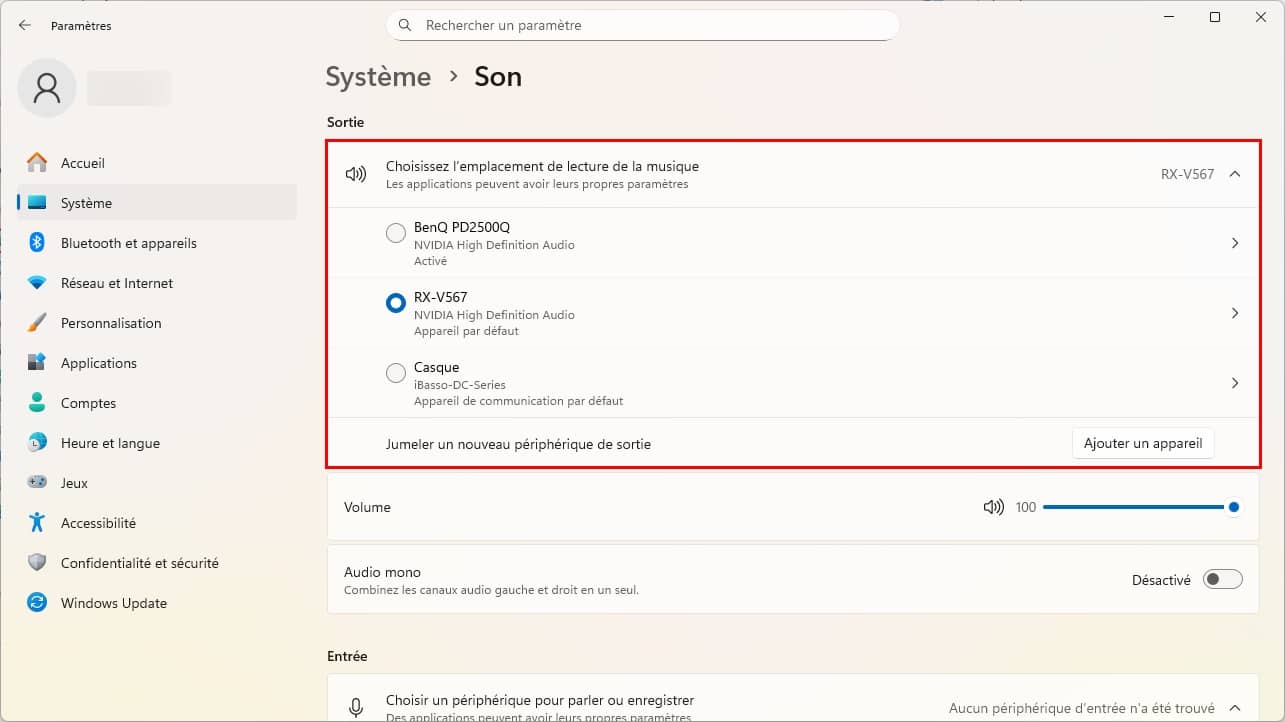Viewport: 1285px width, 722px height.
Task: Open RX-V567 device properties arrow
Action: (1235, 313)
